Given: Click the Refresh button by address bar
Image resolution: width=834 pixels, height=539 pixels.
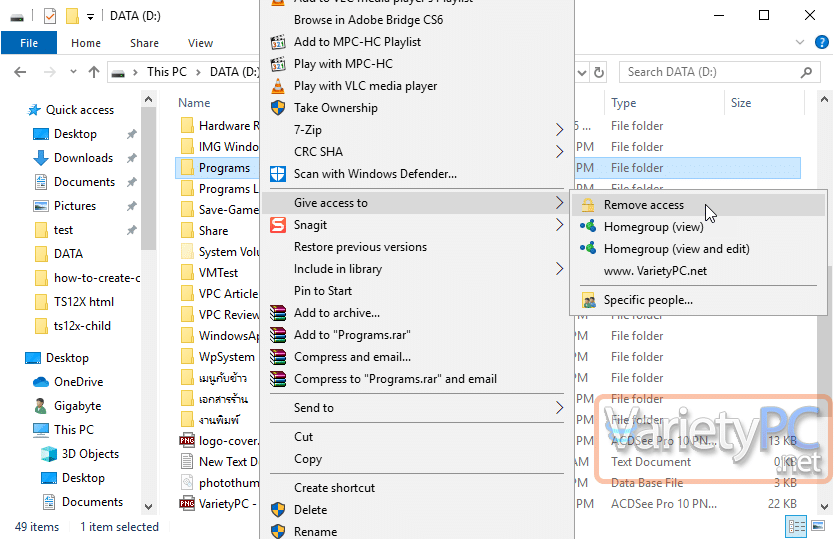Looking at the screenshot, I should pyautogui.click(x=598, y=72).
